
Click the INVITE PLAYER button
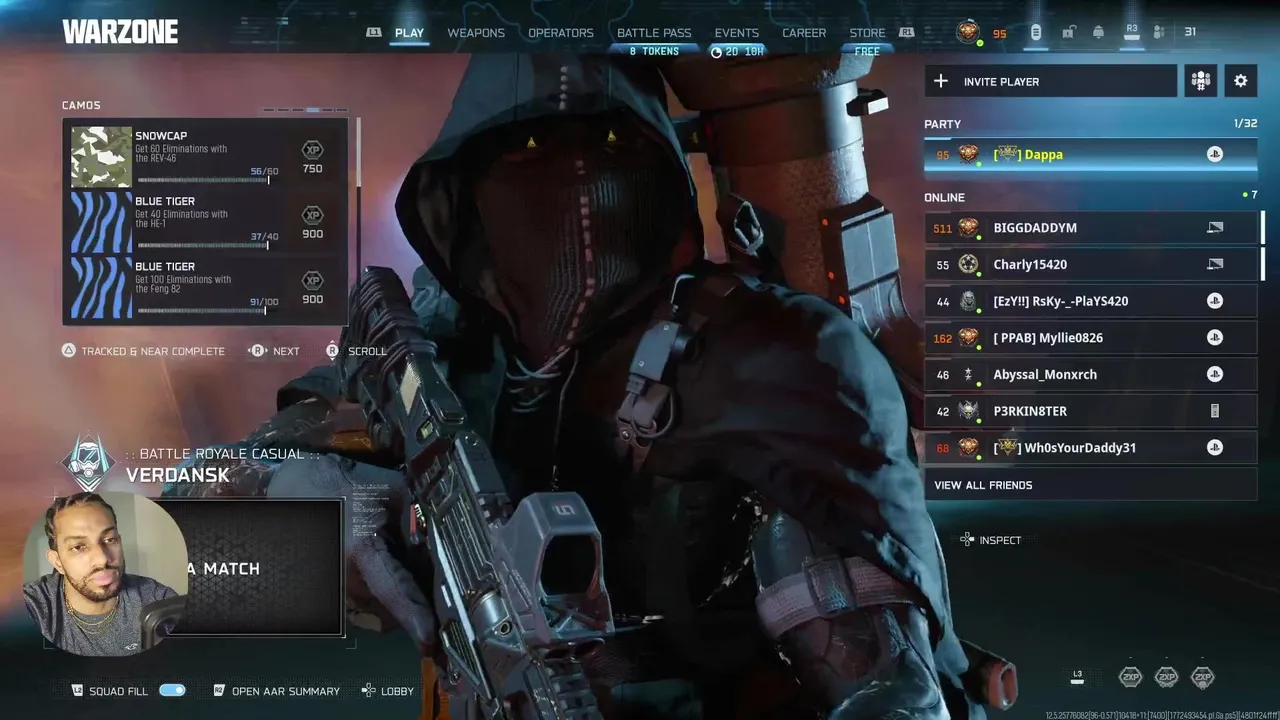tap(1051, 81)
